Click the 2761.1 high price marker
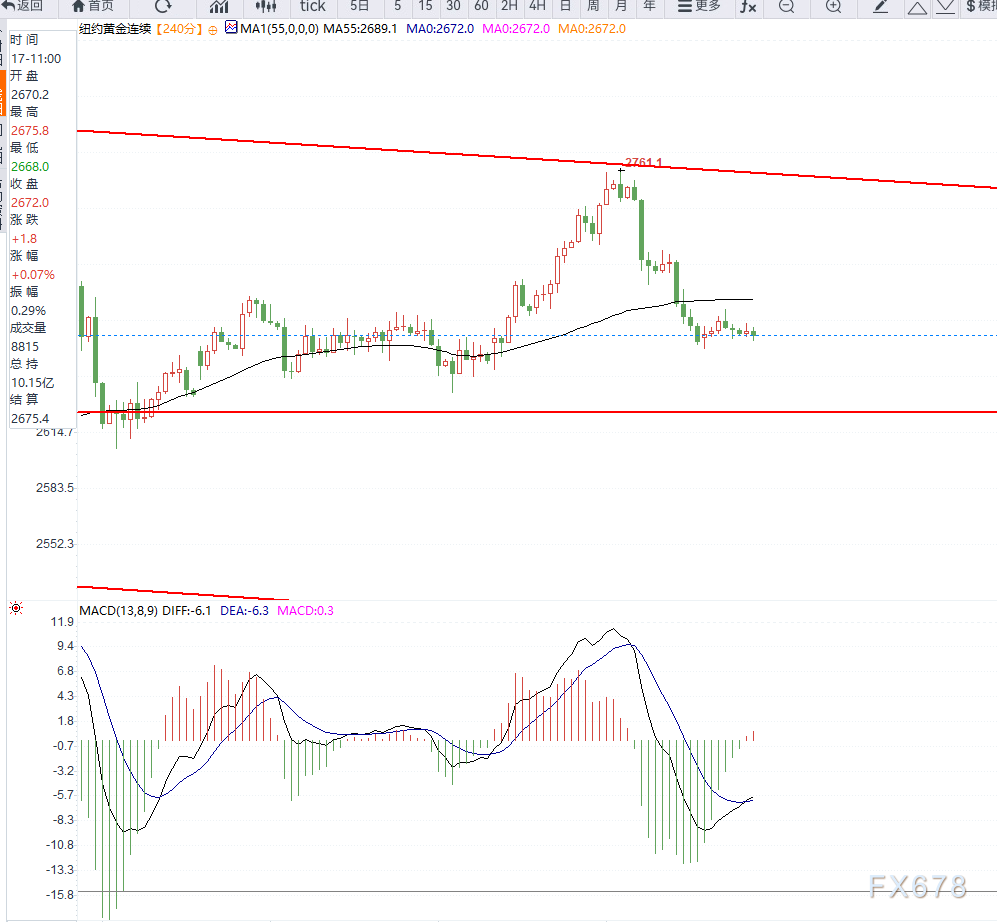Screen dimensions: 997x922 (x=643, y=162)
